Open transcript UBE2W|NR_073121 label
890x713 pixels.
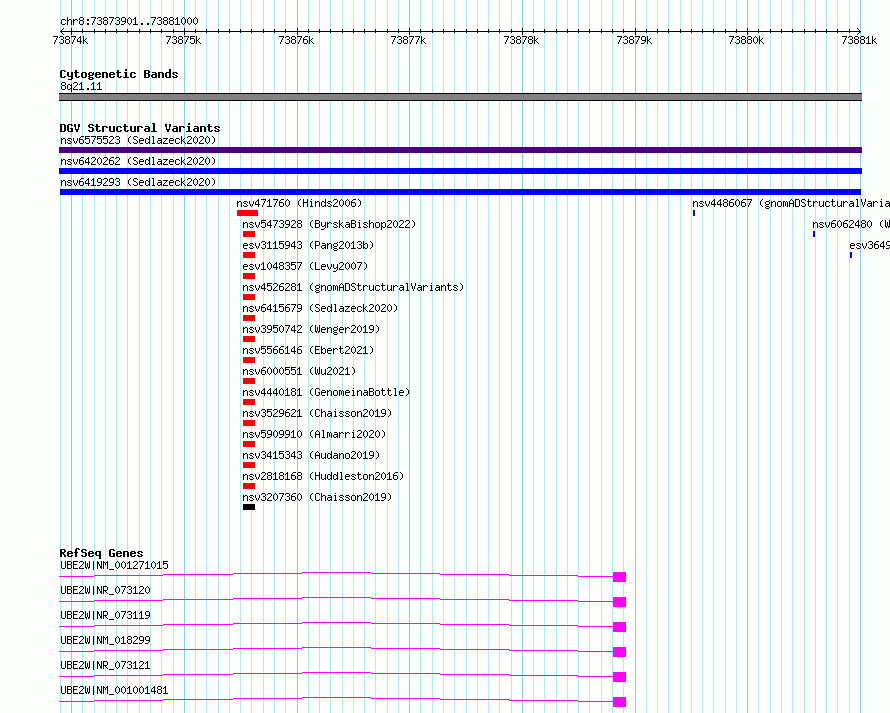(x=106, y=665)
